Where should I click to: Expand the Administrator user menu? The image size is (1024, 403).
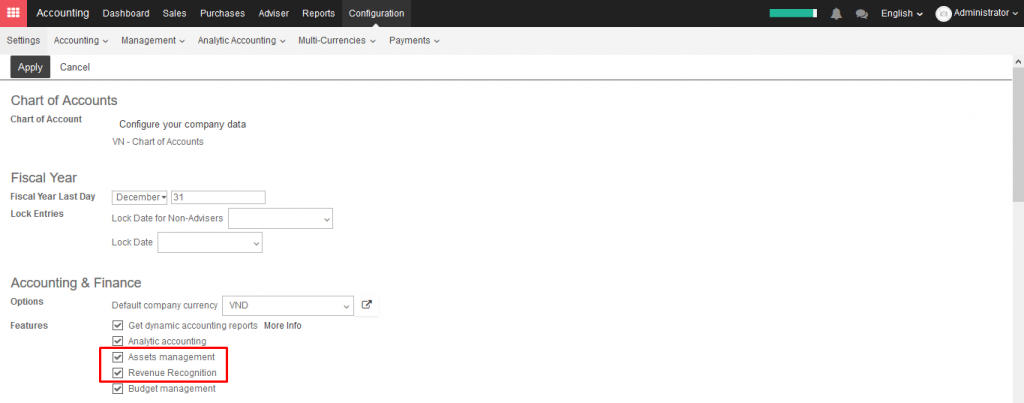(985, 13)
